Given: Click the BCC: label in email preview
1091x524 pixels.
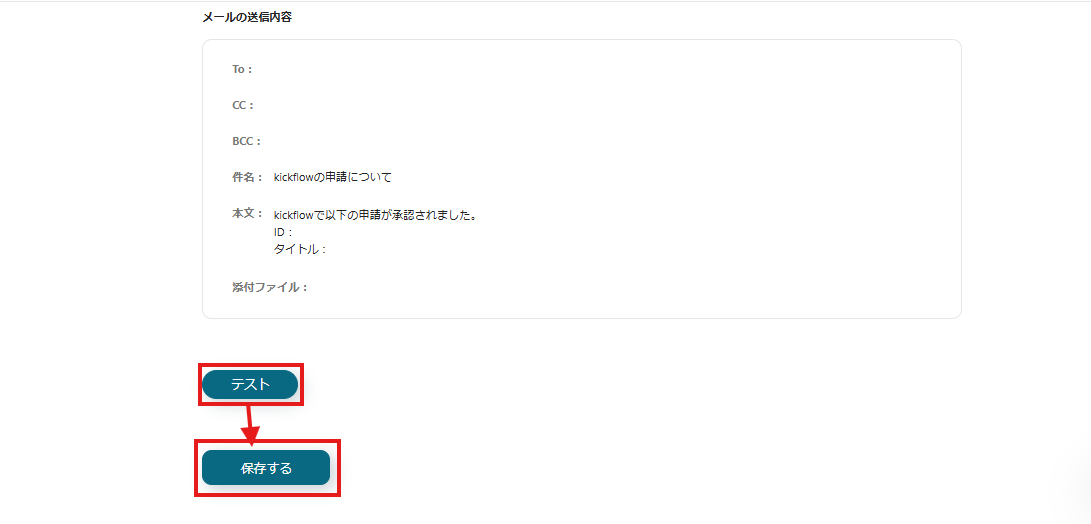Looking at the screenshot, I should [246, 141].
